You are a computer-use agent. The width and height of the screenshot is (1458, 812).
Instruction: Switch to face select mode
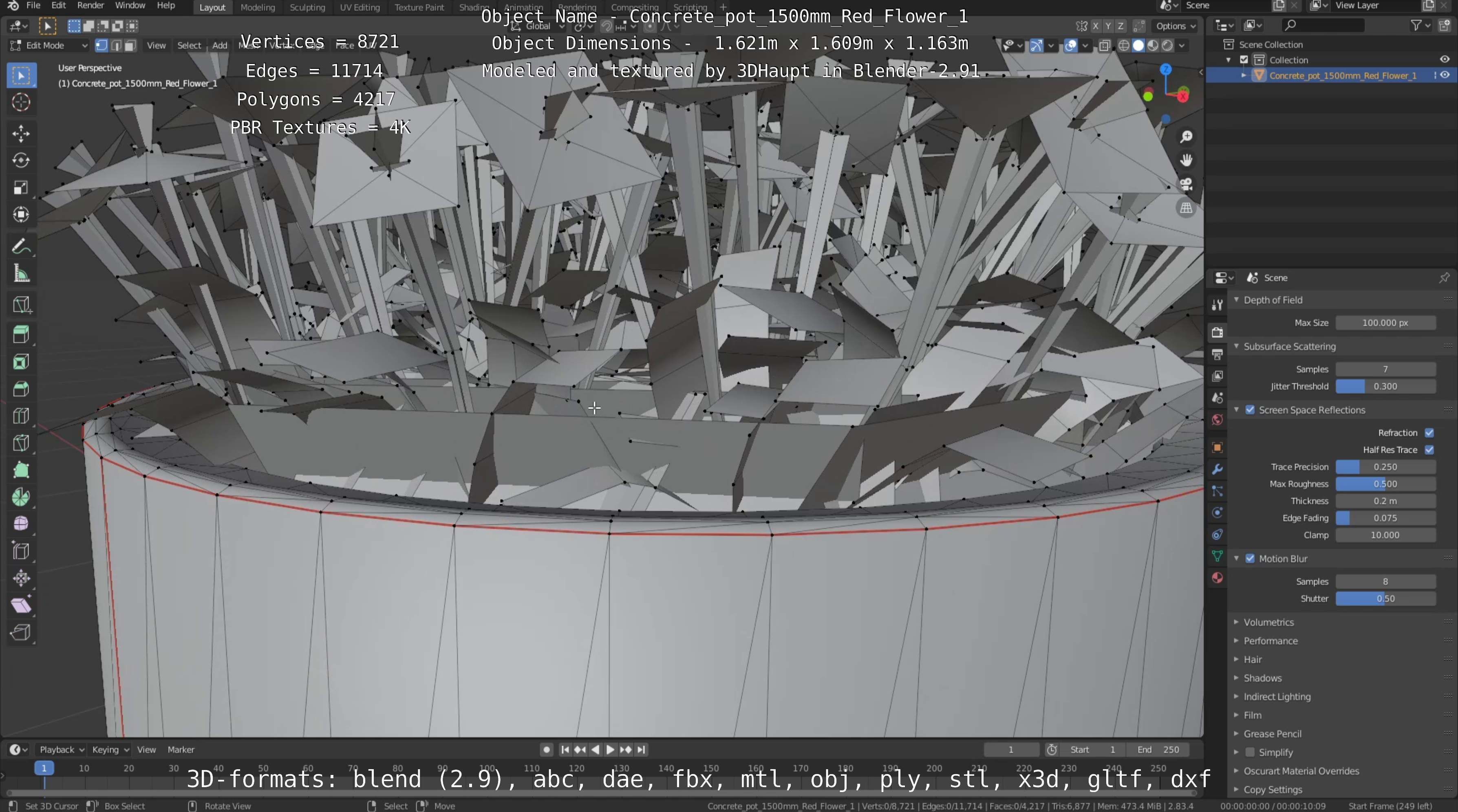coord(130,46)
